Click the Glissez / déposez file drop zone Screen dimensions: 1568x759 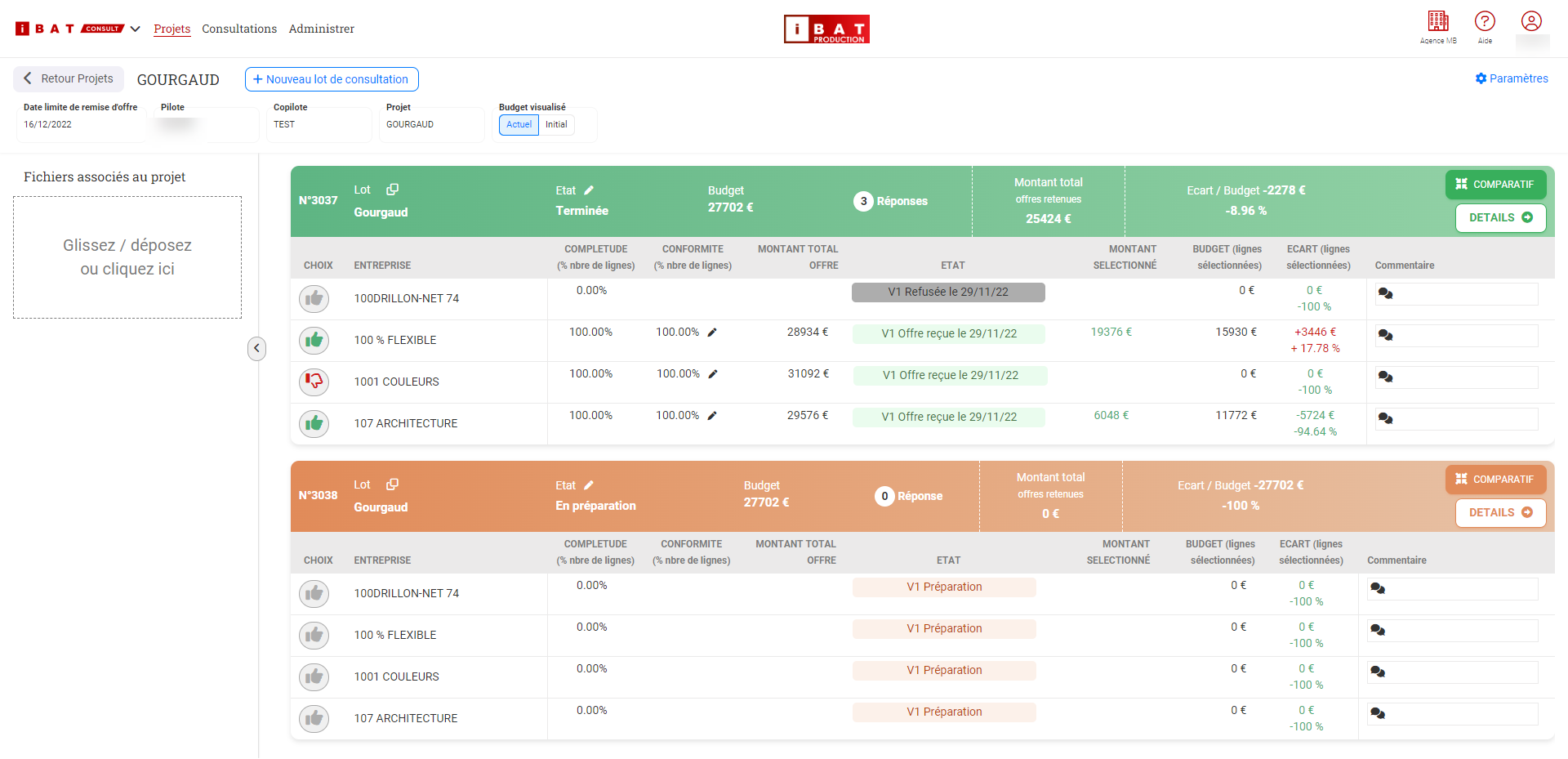pos(127,257)
